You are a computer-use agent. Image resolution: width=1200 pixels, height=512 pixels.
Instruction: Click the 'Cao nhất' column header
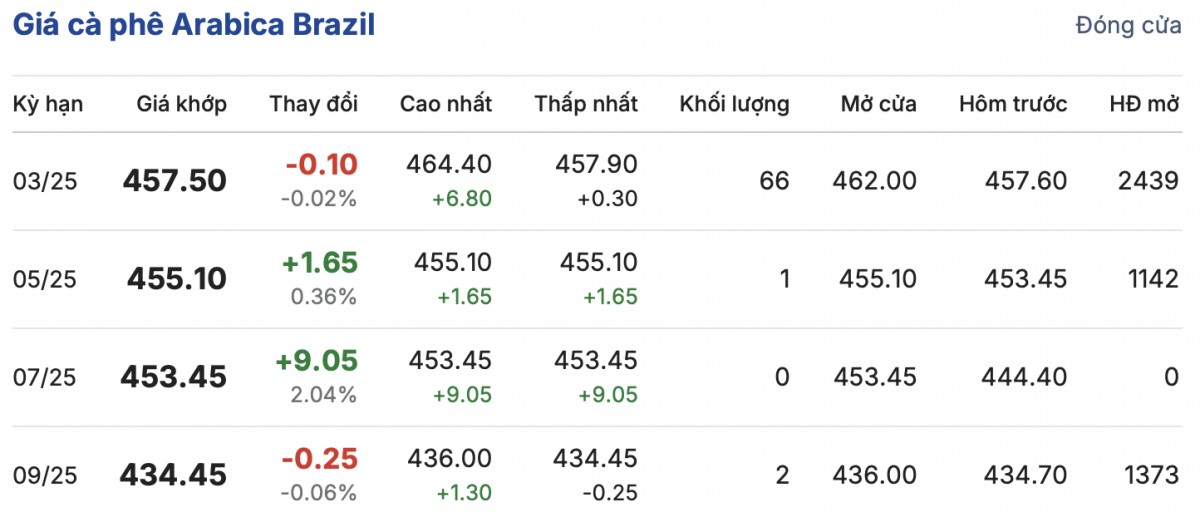446,104
